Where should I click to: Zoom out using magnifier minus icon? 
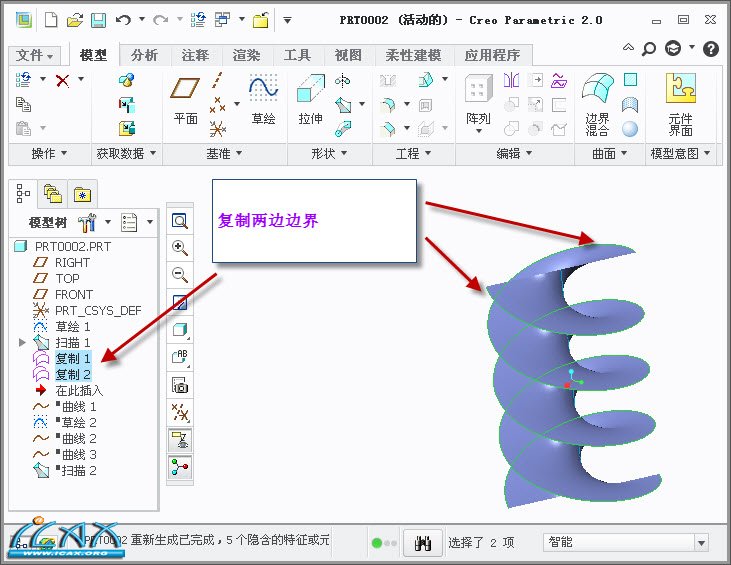pos(180,275)
